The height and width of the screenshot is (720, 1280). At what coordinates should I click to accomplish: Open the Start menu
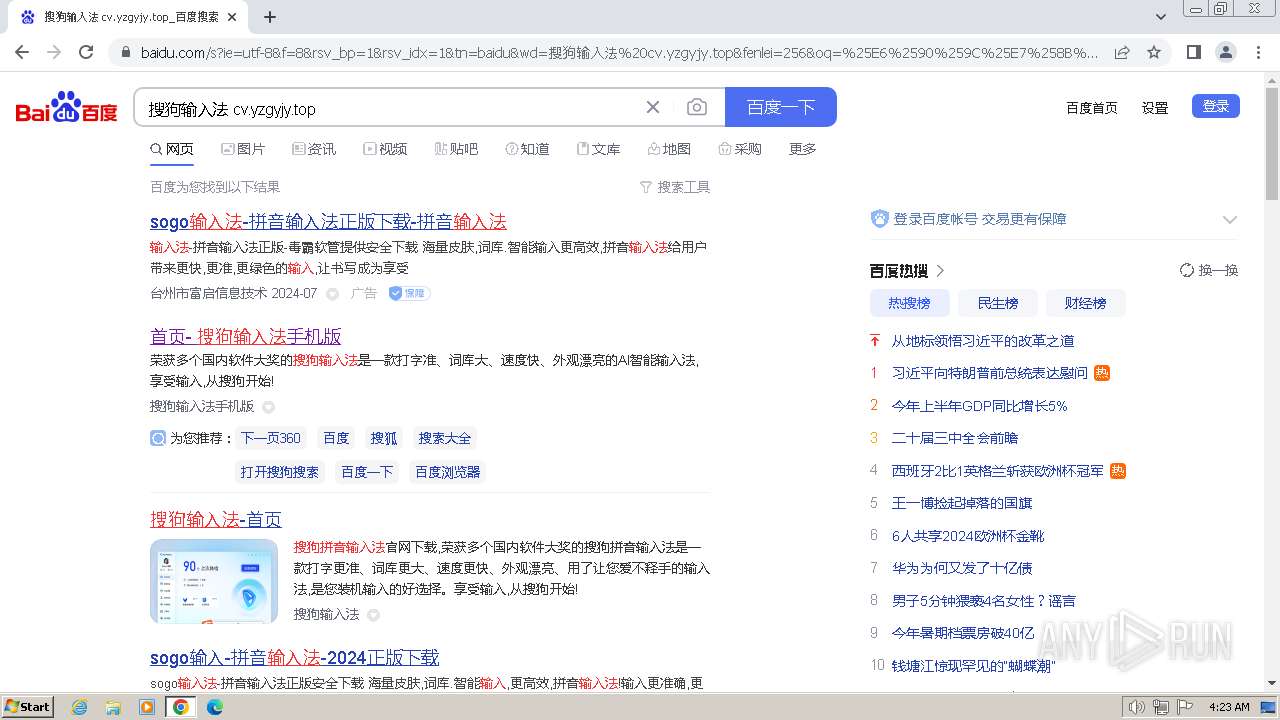click(x=27, y=707)
